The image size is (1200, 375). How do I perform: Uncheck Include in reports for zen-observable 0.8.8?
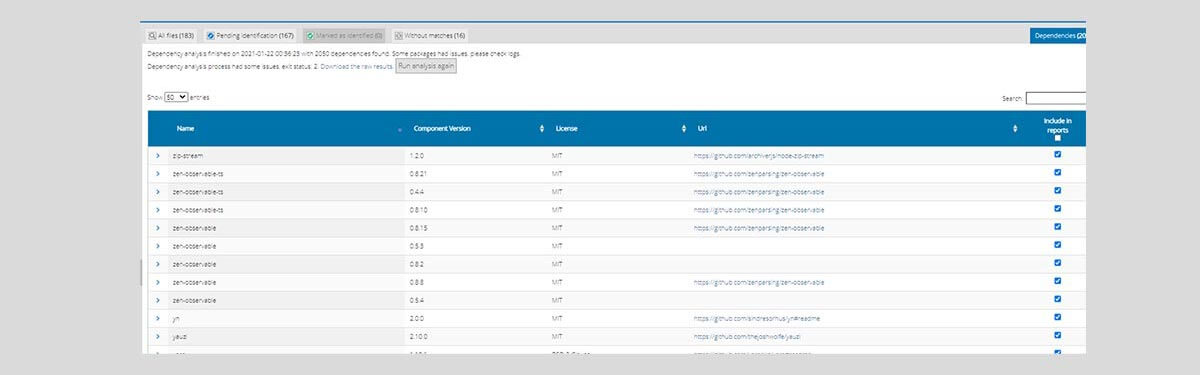[1058, 281]
